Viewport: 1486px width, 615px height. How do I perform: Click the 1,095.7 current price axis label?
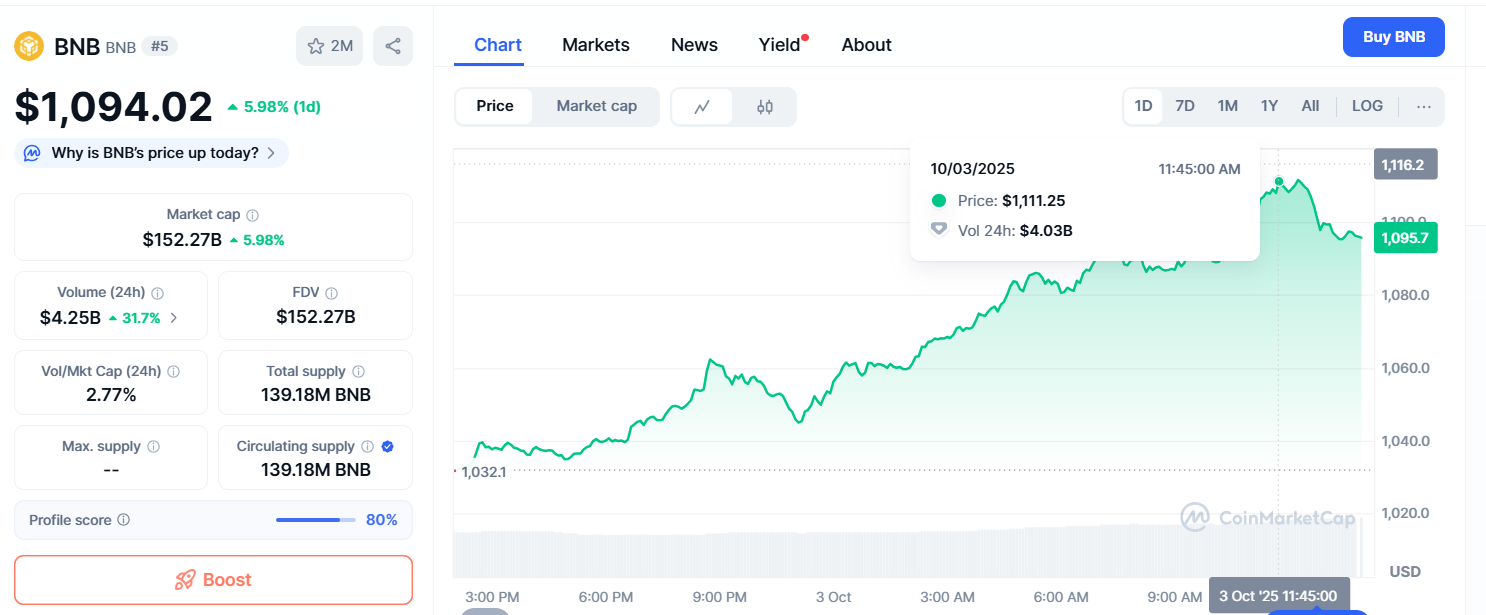click(x=1405, y=238)
